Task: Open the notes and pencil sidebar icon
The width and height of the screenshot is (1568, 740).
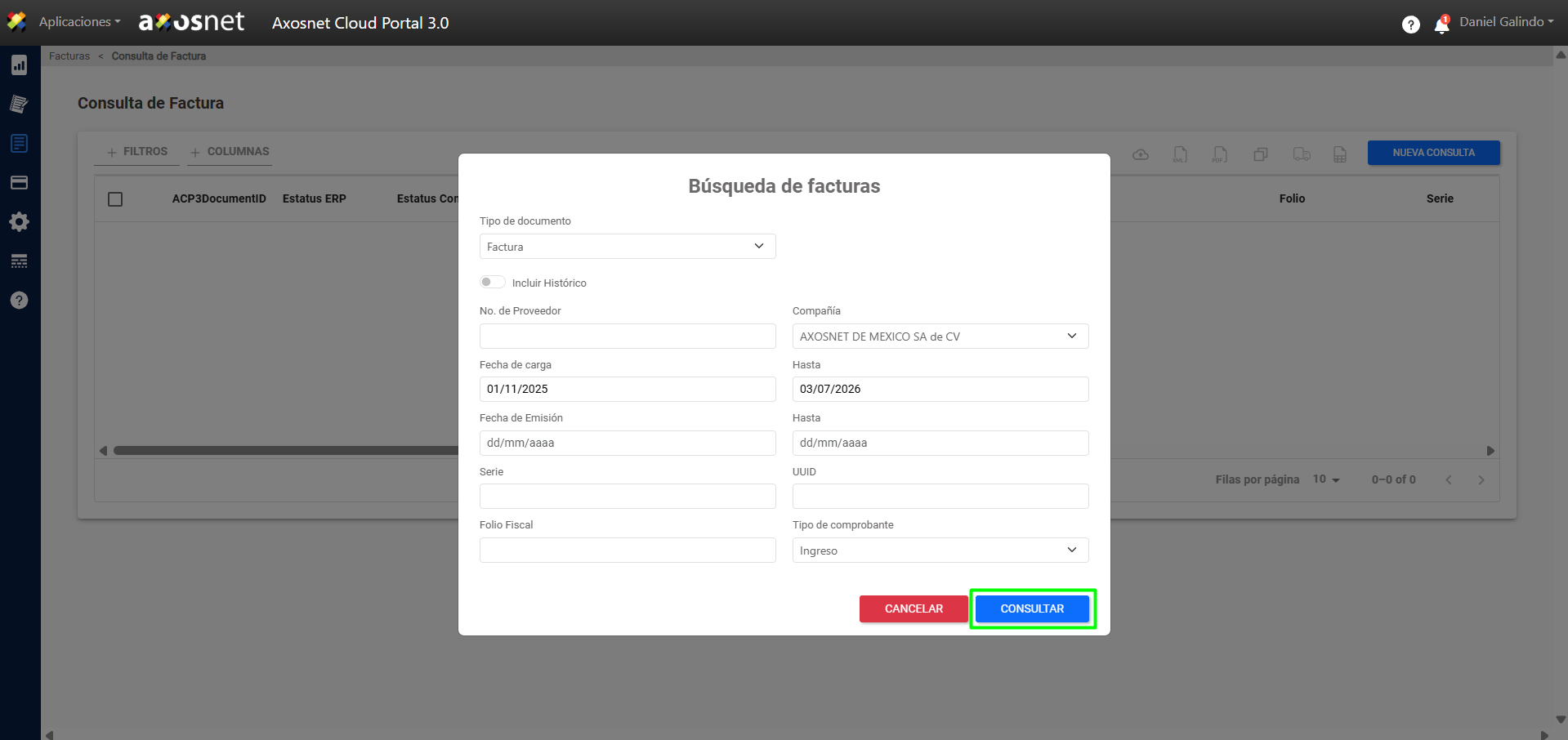Action: 20,104
